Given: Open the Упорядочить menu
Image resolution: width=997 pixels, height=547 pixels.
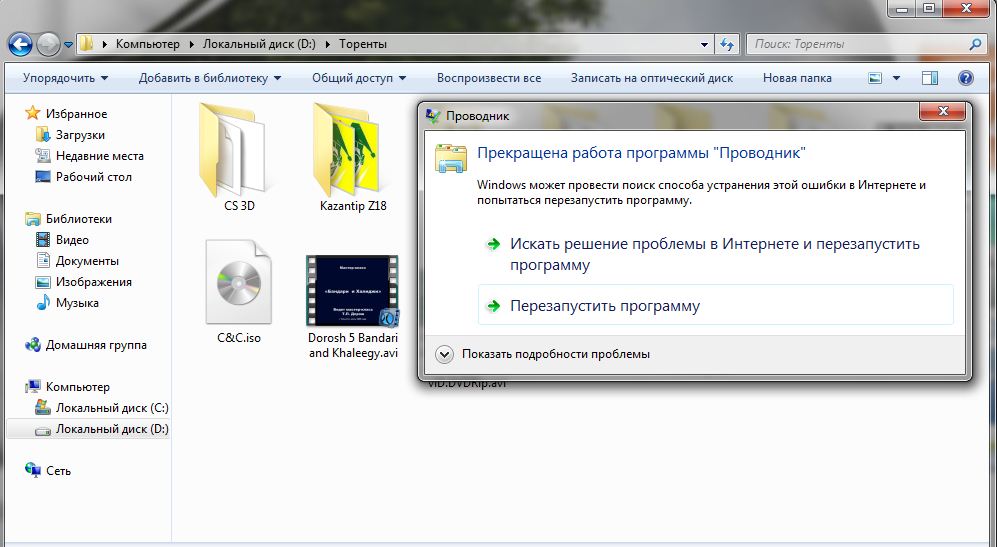Looking at the screenshot, I should click(65, 78).
